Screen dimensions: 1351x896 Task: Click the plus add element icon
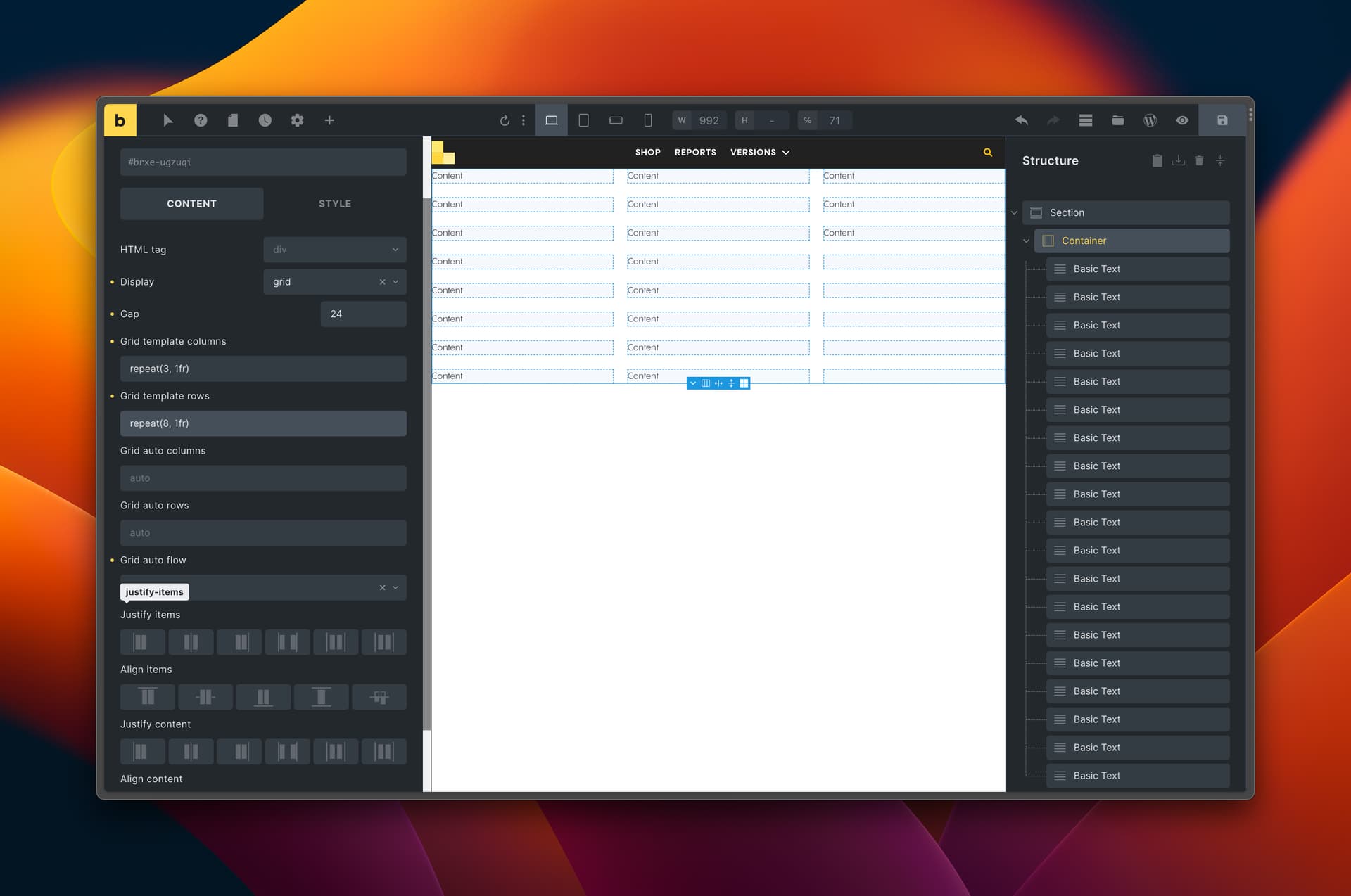(x=329, y=120)
